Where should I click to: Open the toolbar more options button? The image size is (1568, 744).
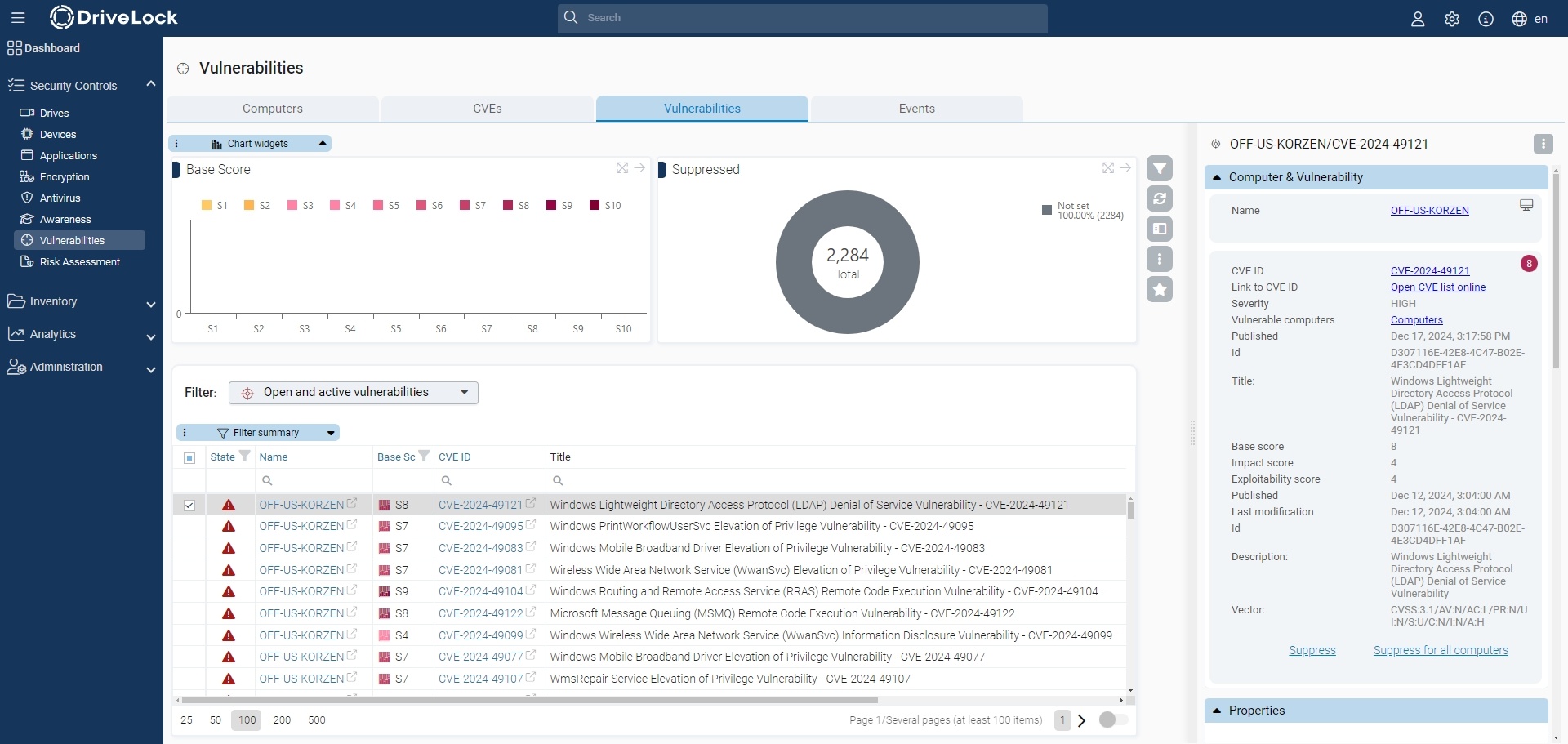click(1160, 259)
